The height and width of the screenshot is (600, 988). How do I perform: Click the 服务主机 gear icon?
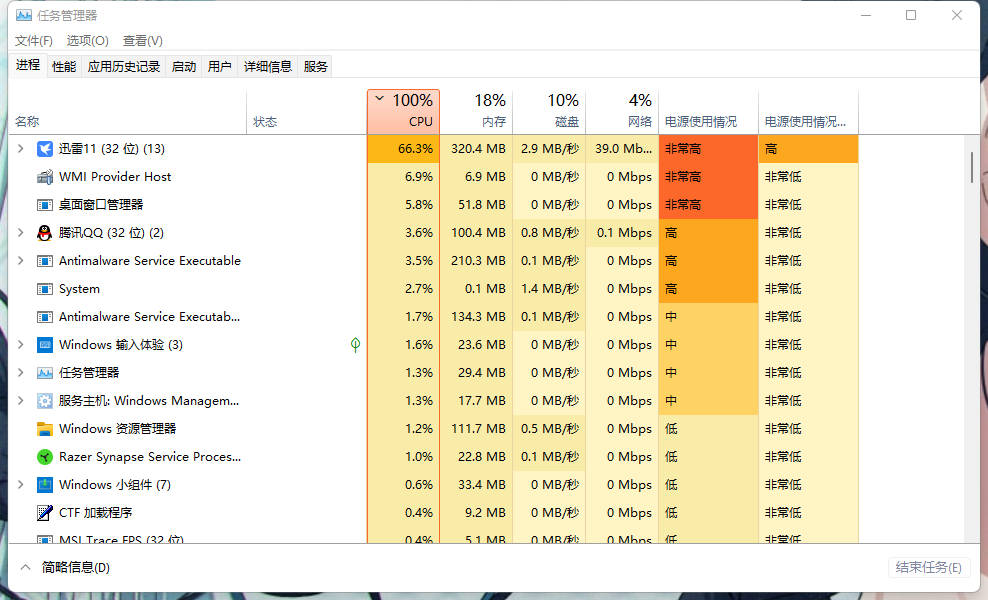(45, 401)
